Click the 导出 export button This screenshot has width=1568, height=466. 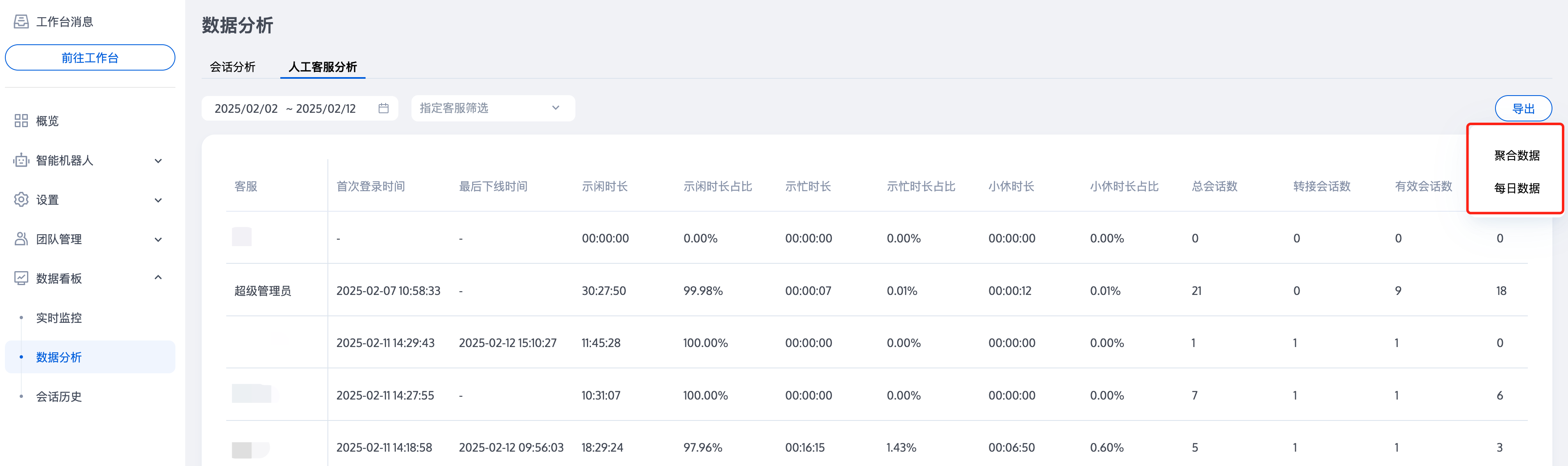(x=1523, y=108)
